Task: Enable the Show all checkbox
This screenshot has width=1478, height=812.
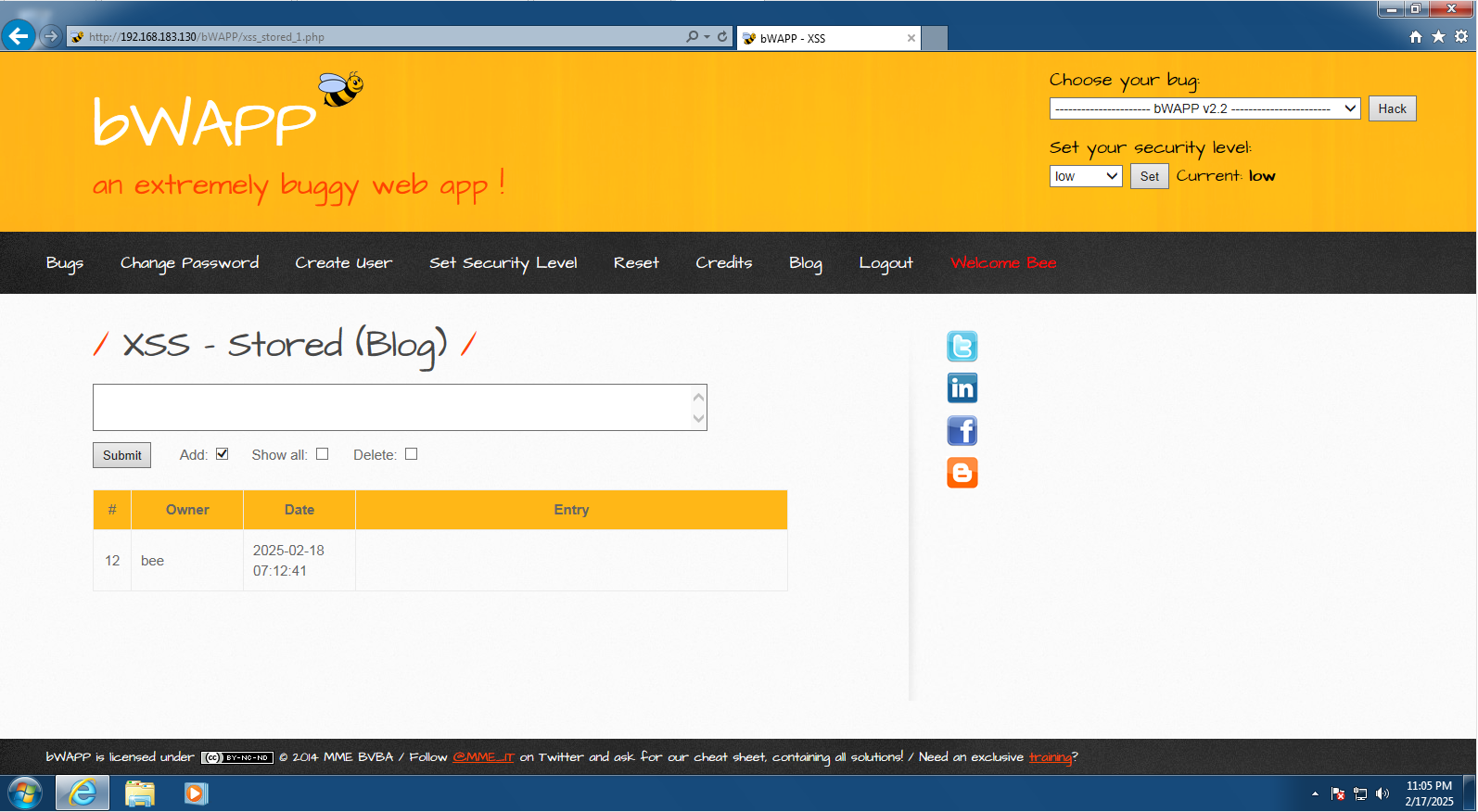Action: [323, 454]
